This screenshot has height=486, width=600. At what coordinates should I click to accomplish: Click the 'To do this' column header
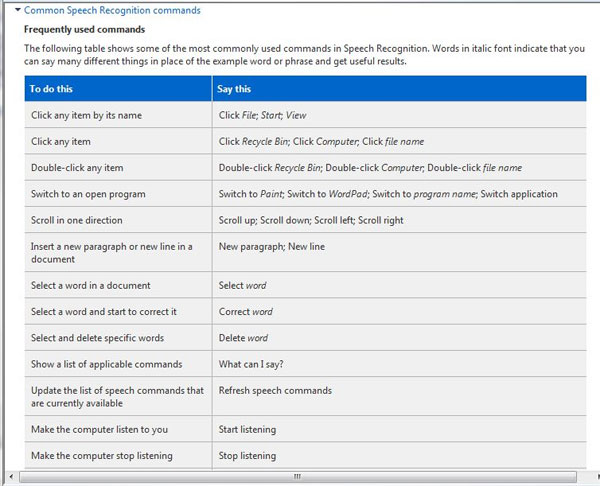118,89
